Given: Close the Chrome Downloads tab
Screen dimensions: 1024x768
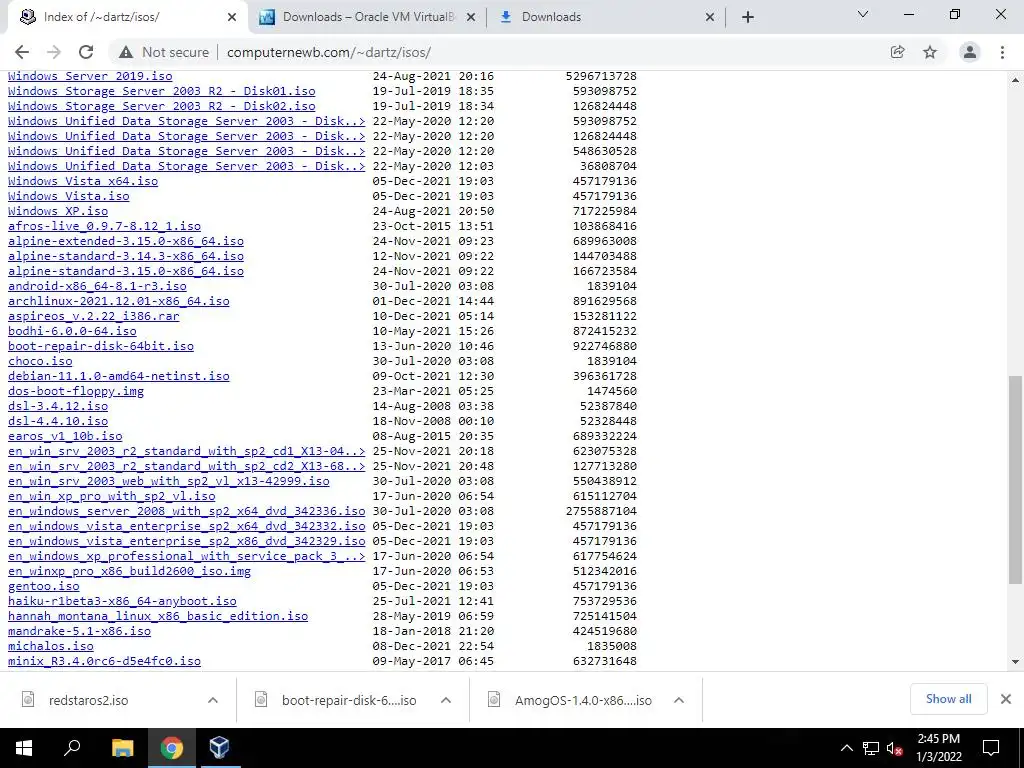Looking at the screenshot, I should click(710, 17).
